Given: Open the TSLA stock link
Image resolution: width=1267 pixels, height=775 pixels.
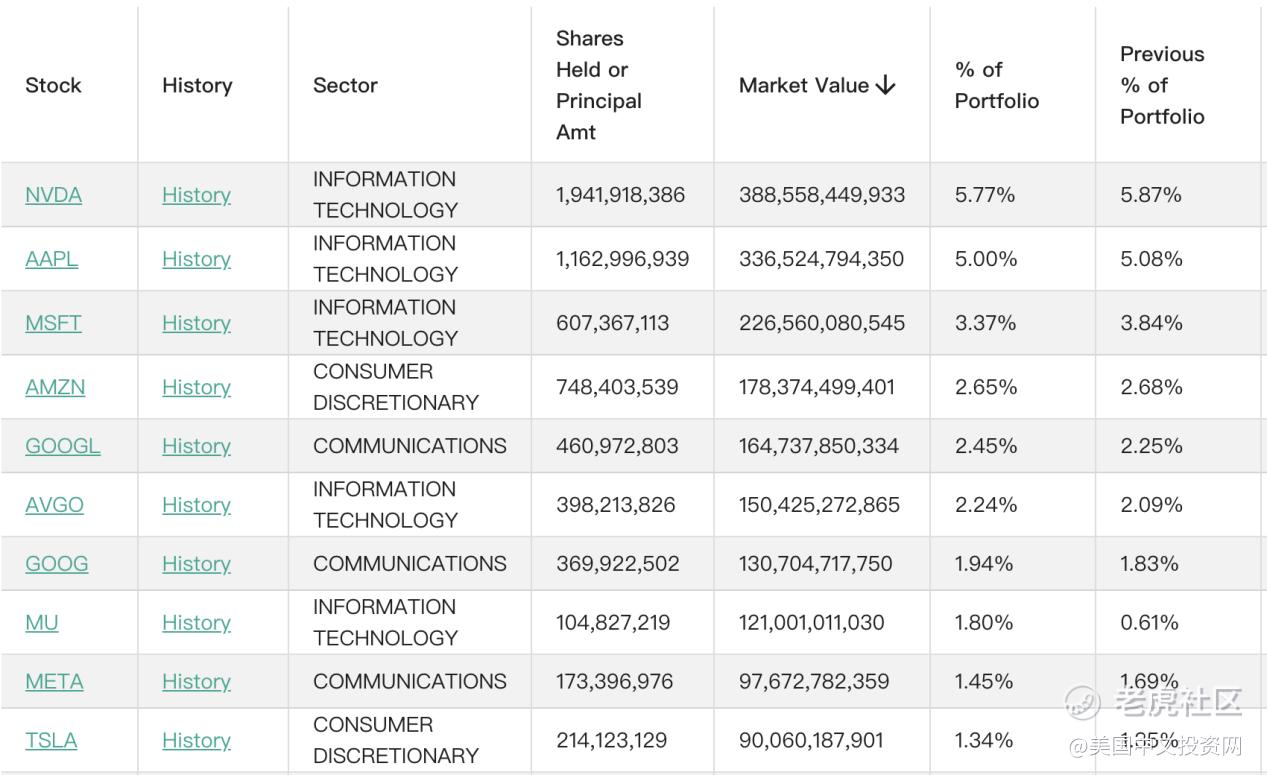Looking at the screenshot, I should click(x=51, y=741).
